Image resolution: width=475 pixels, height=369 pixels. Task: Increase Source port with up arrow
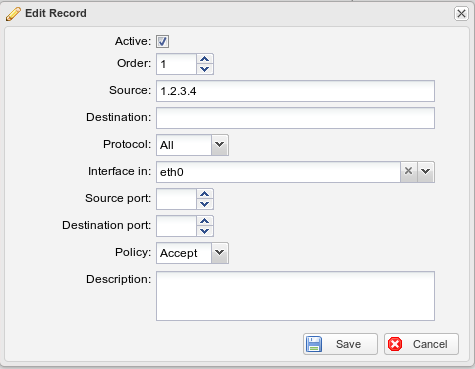coord(205,194)
